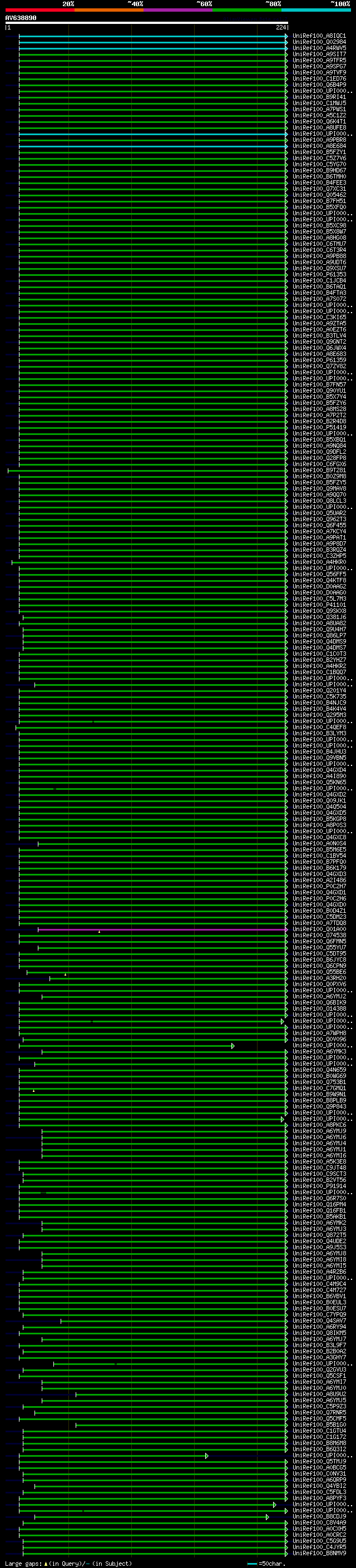Choose subject UniRef100_A3RH20
Viewport: 356px width, 1568px height.
[319, 978]
